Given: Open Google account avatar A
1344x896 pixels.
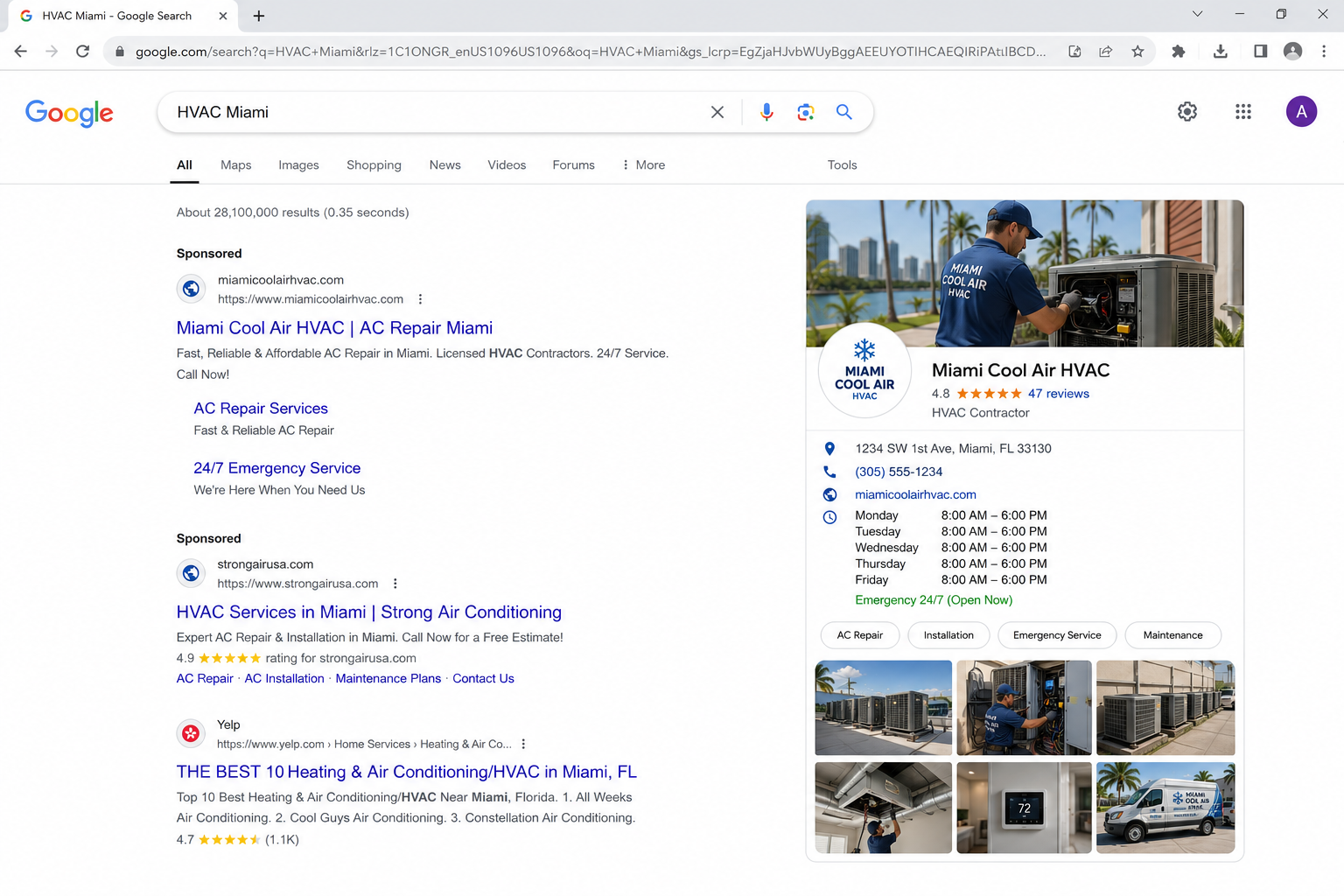Looking at the screenshot, I should [x=1302, y=112].
